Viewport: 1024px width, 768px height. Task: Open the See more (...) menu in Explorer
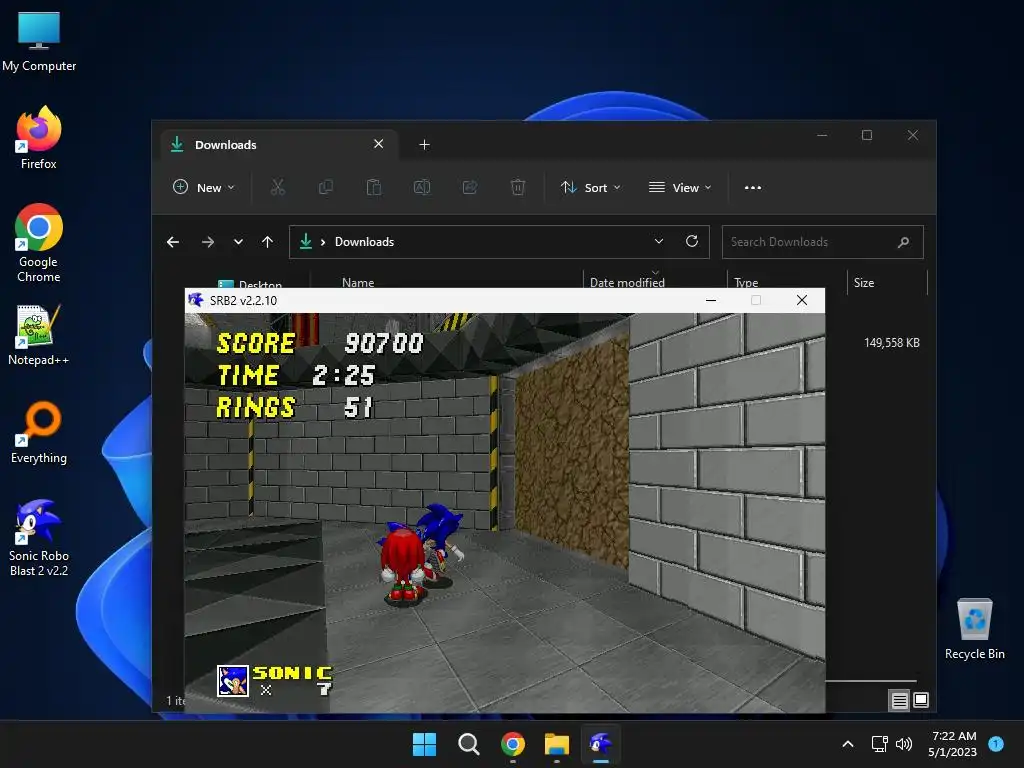pos(752,187)
